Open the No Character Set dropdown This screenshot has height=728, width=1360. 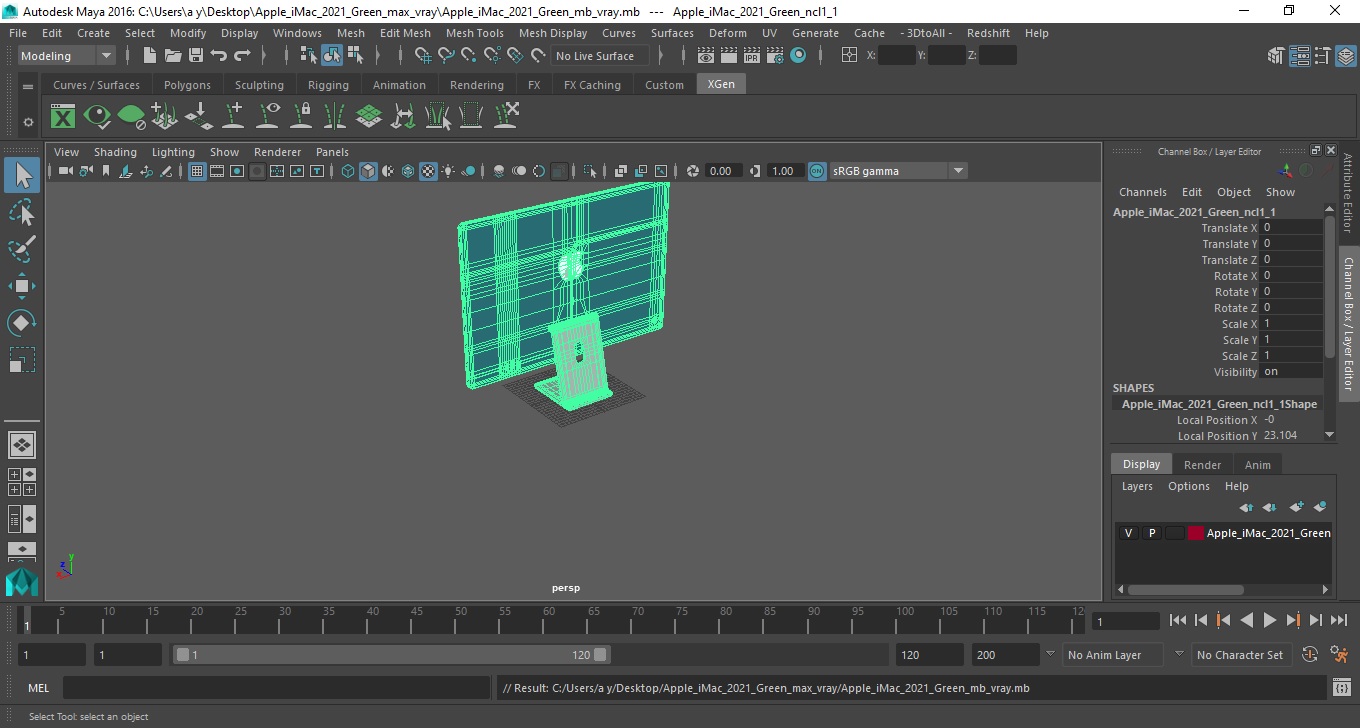pos(1240,655)
